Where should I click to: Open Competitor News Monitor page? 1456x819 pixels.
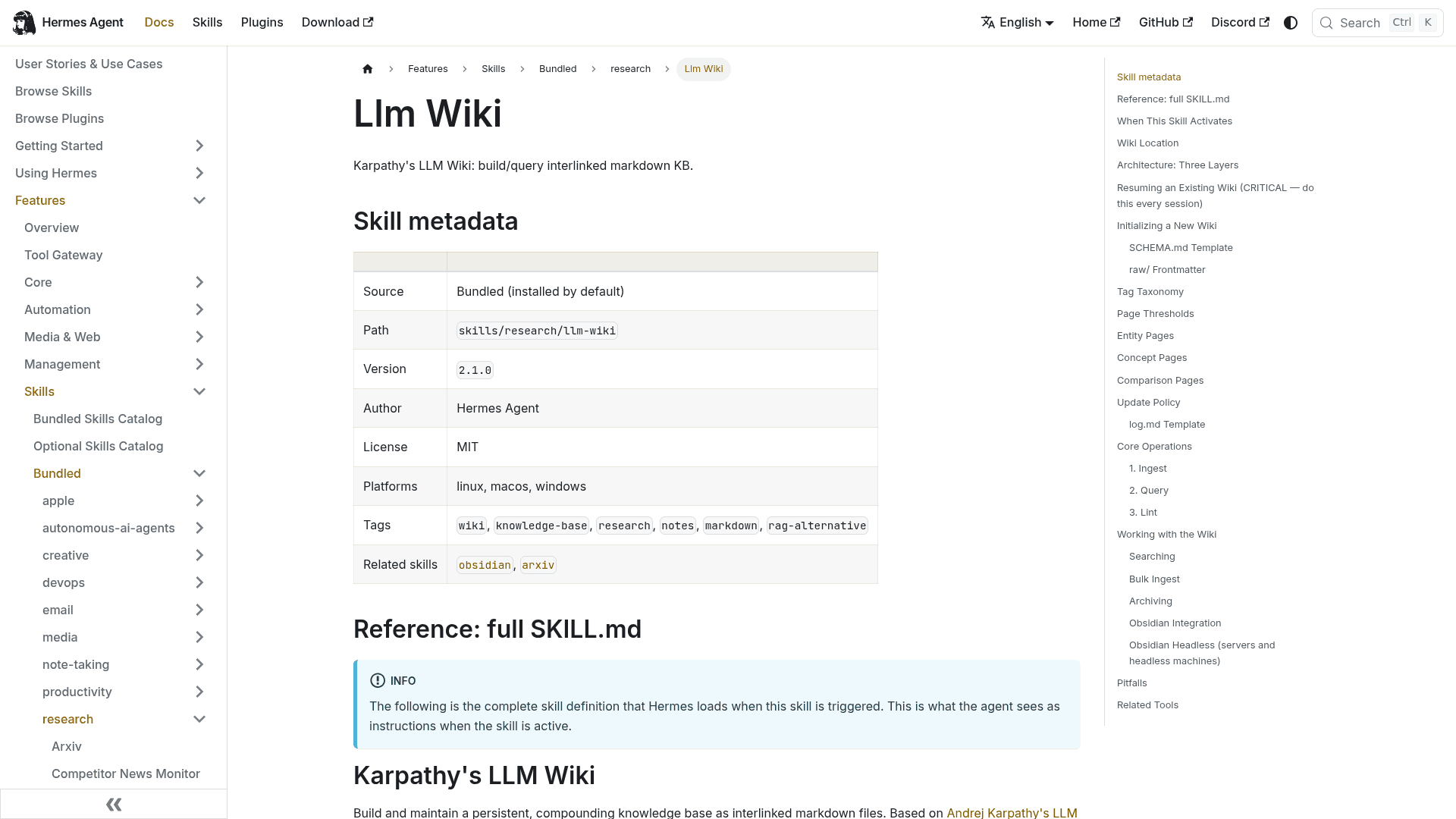point(126,773)
